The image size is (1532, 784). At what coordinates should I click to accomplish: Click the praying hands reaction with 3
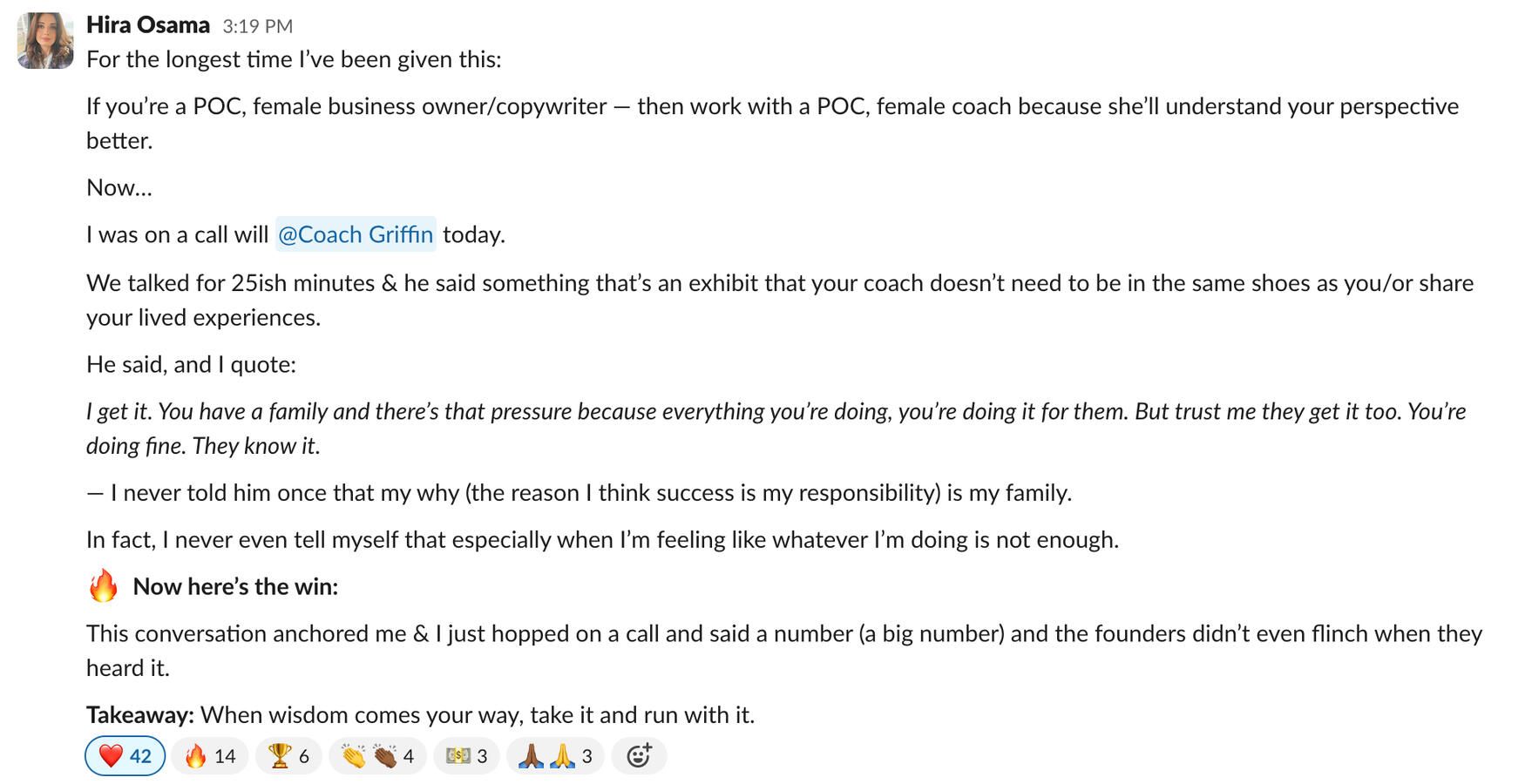[x=554, y=756]
